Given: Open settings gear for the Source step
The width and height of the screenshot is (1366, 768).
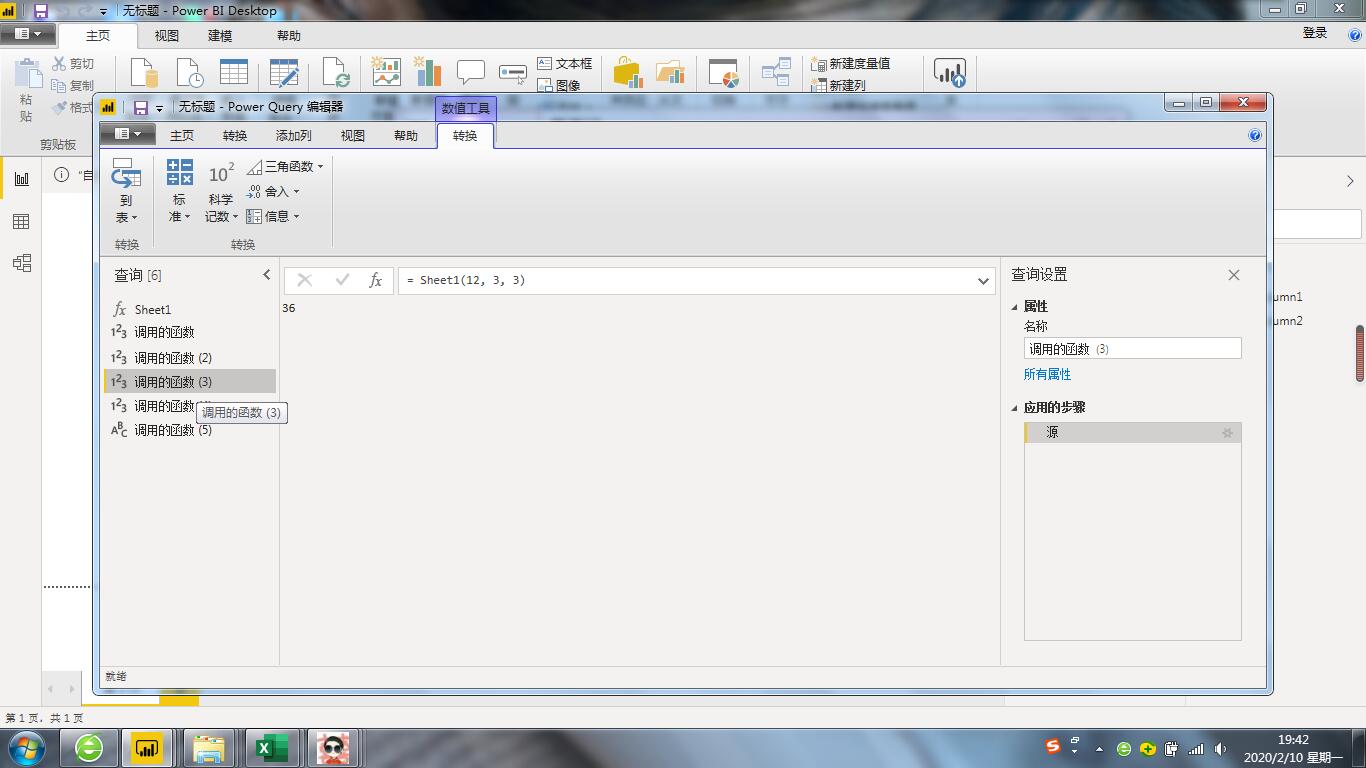Looking at the screenshot, I should point(1228,433).
